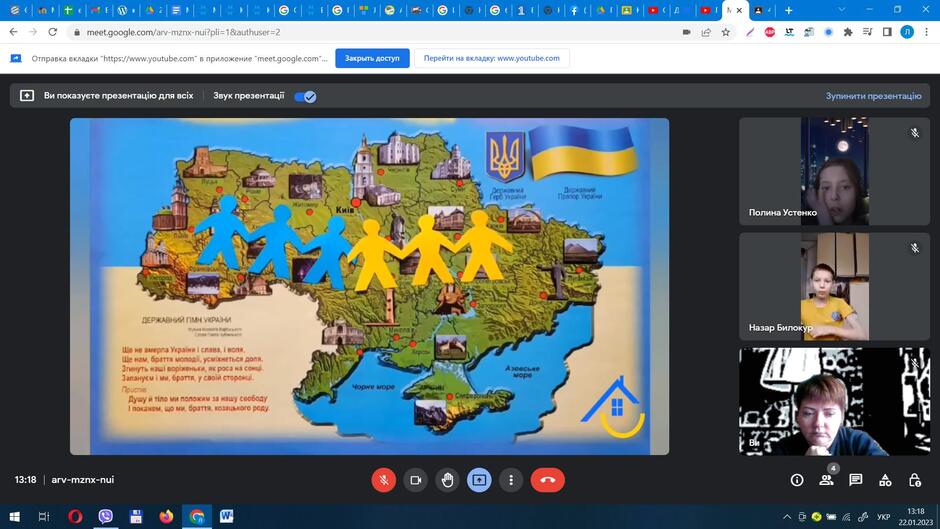
Task: Open the Activities shapes icon
Action: [x=885, y=480]
